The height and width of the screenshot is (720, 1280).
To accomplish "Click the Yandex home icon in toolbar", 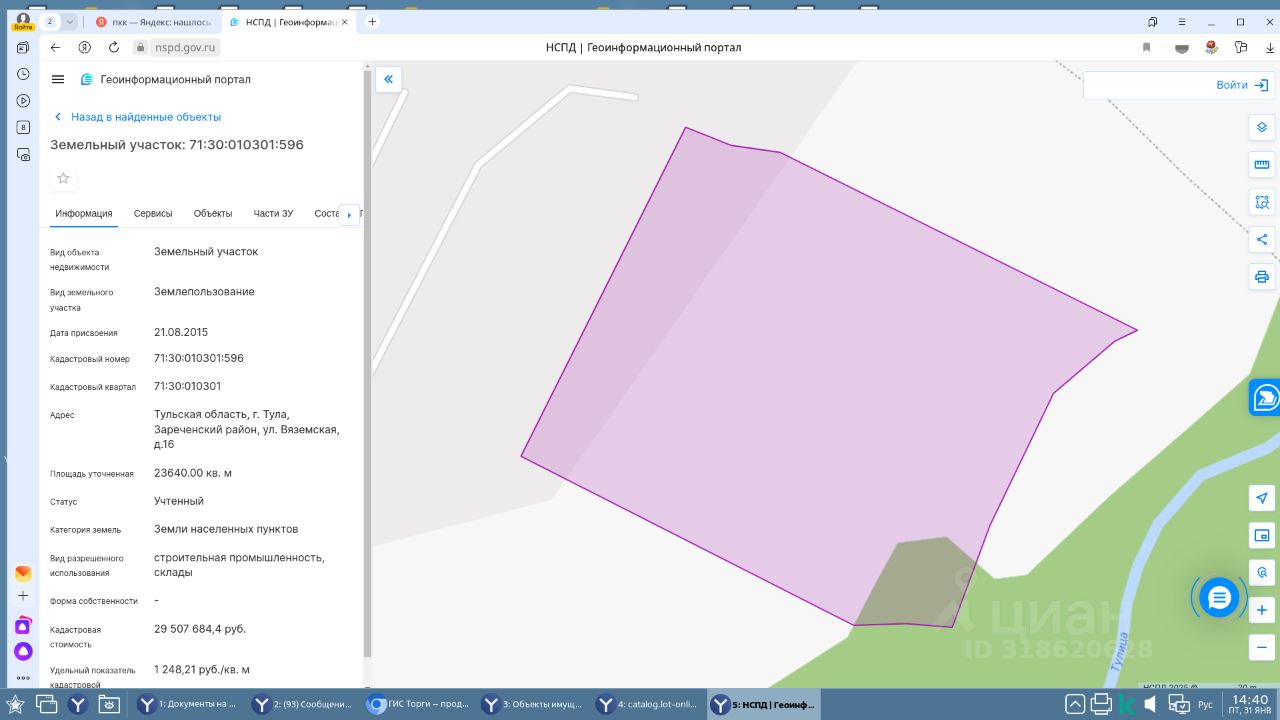I will (85, 47).
